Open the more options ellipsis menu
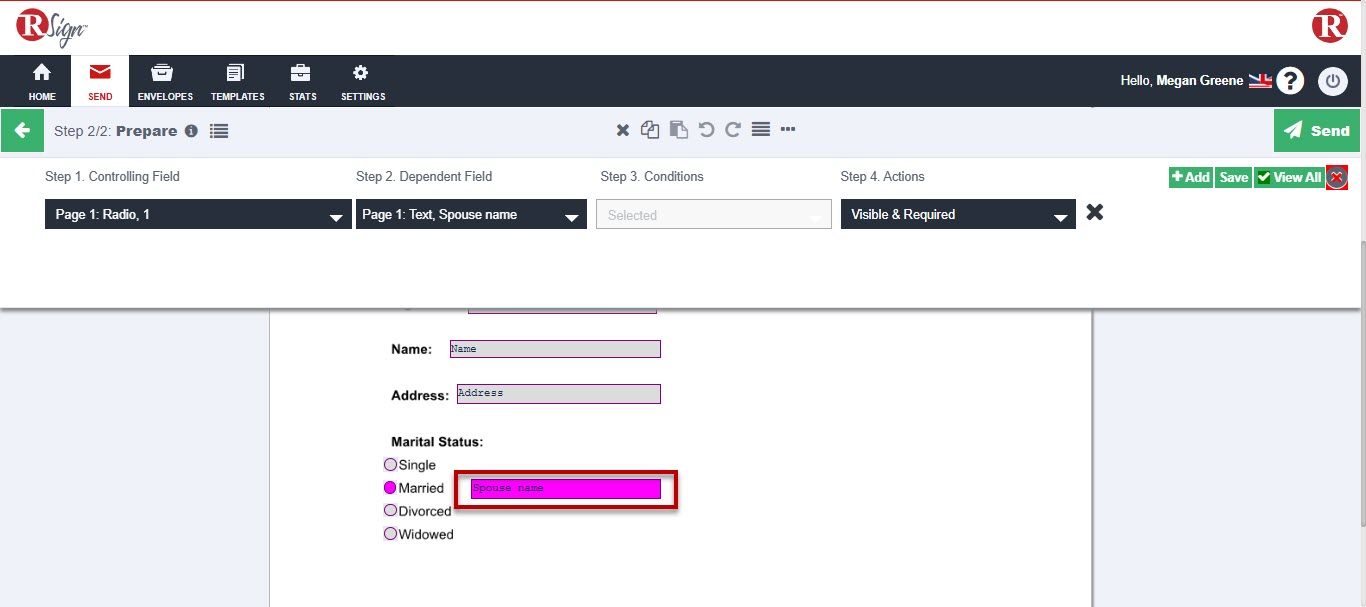 (x=788, y=129)
